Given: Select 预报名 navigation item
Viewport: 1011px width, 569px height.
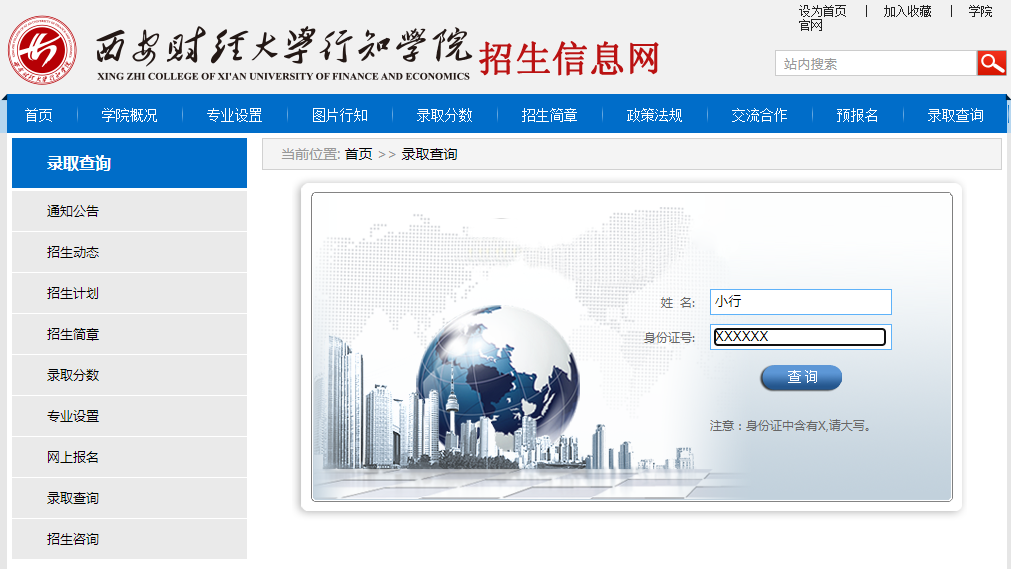Looking at the screenshot, I should (x=857, y=115).
